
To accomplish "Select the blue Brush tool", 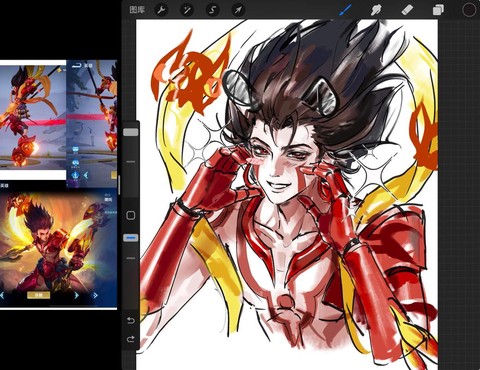I will tap(345, 10).
